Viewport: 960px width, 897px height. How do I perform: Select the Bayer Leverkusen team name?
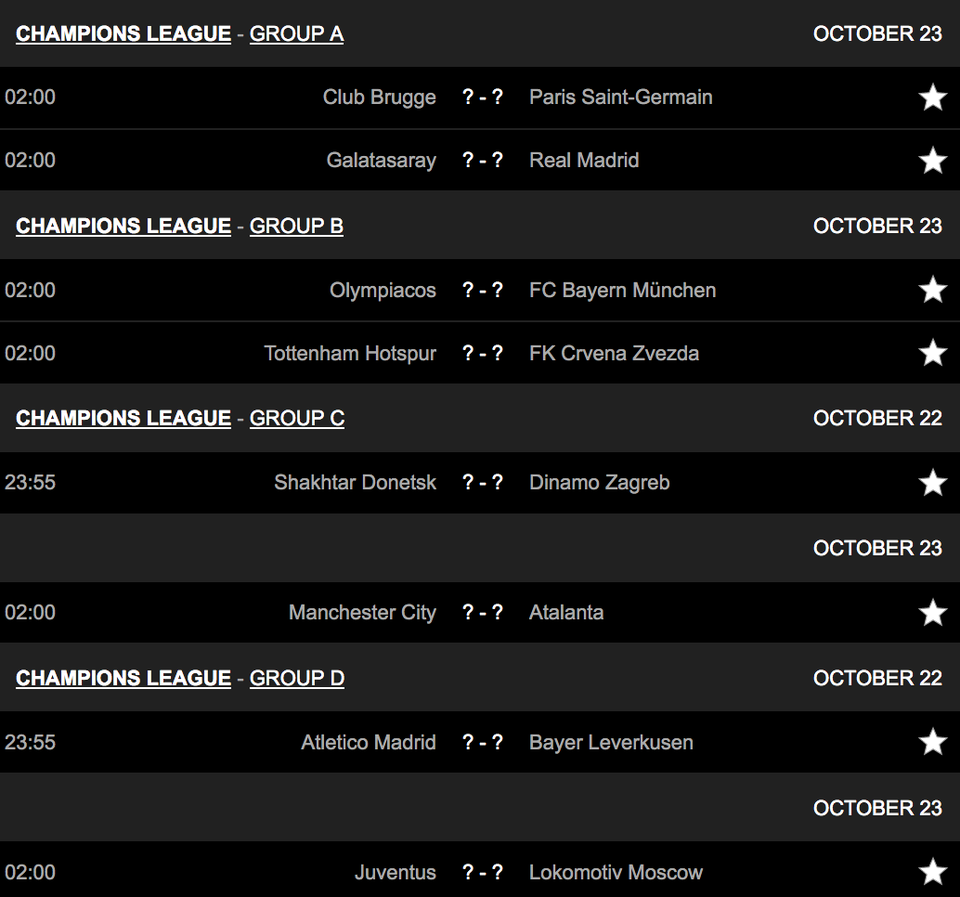pyautogui.click(x=611, y=742)
